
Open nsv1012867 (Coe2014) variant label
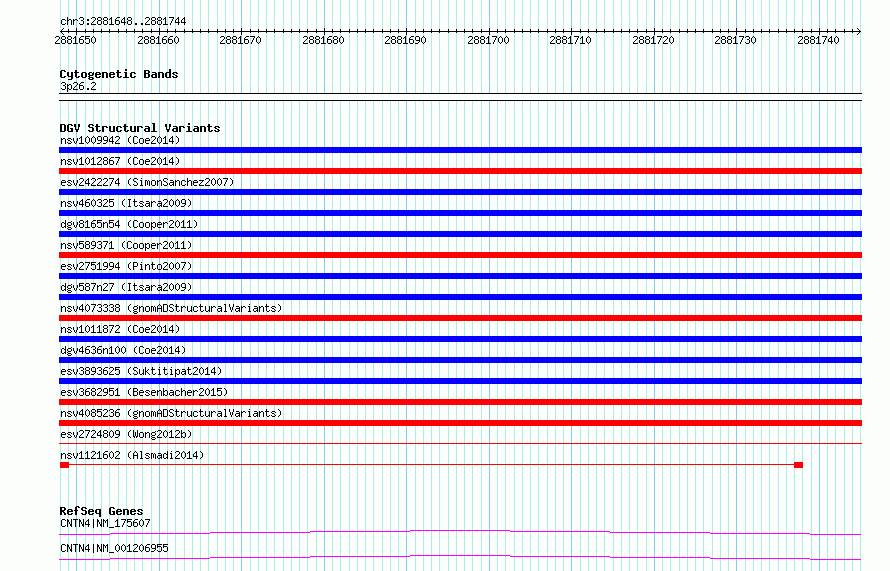coord(120,161)
